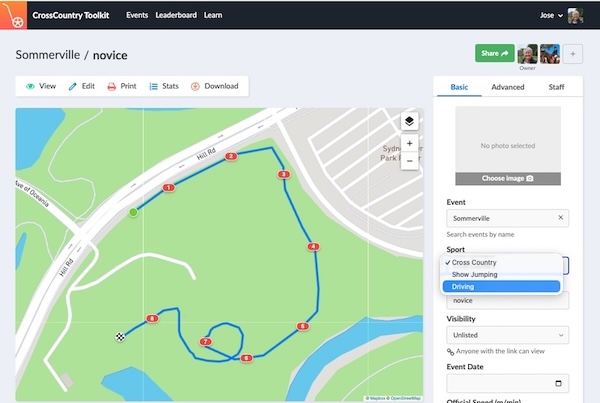600x403 pixels.
Task: Add a collaborator with the plus button
Action: tap(573, 54)
